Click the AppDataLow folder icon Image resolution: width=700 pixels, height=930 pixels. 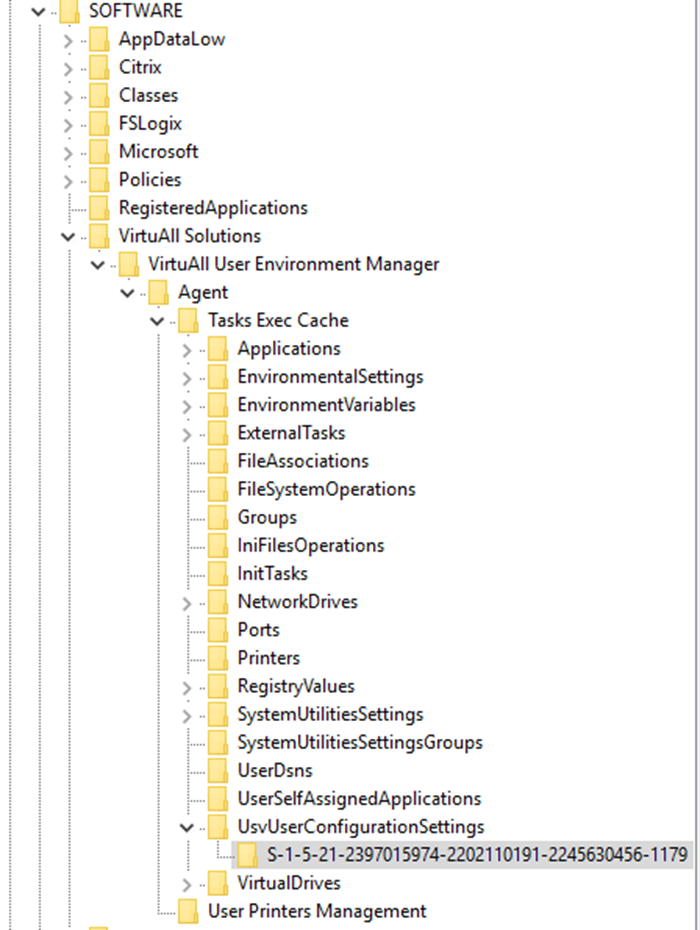99,39
